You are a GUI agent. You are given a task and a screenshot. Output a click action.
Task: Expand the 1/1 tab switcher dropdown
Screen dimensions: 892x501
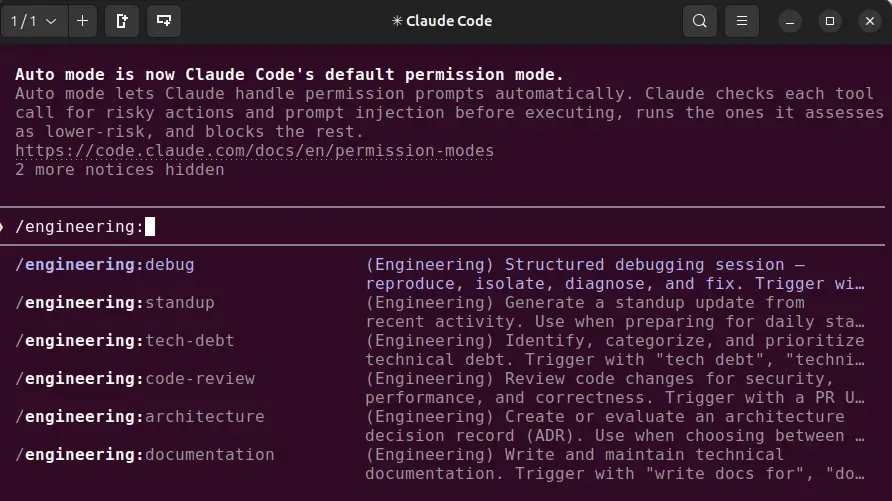(34, 21)
